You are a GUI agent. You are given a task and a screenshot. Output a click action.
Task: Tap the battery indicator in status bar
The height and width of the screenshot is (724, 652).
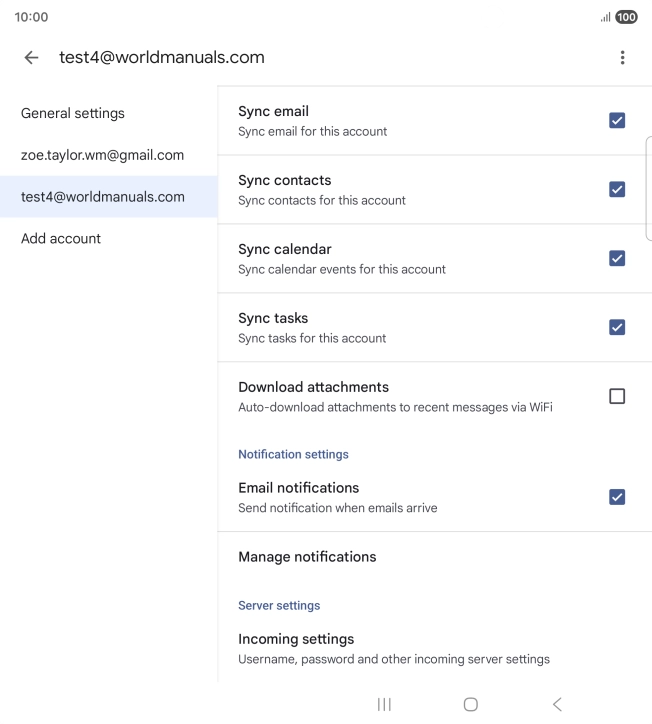[626, 17]
